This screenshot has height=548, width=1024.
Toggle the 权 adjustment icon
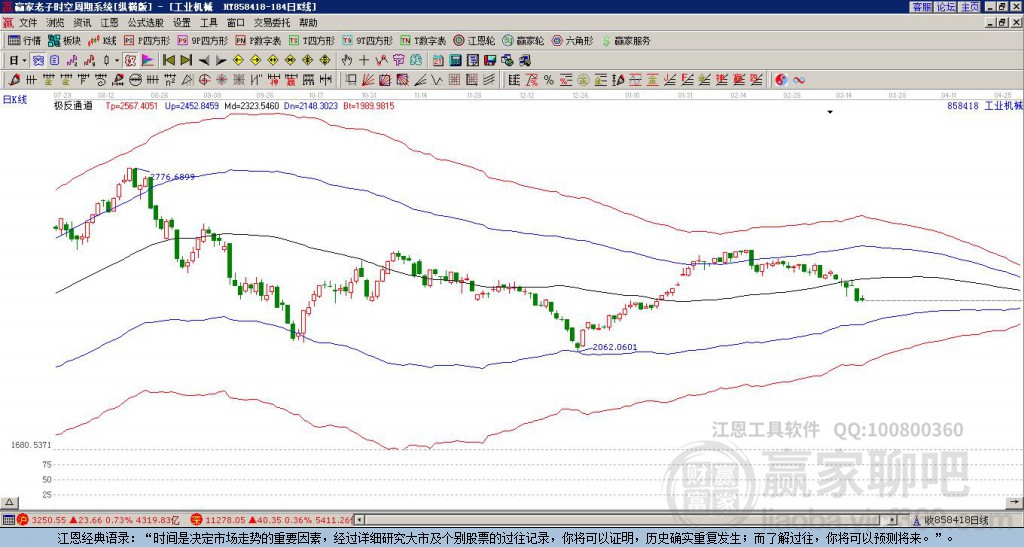click(x=130, y=61)
